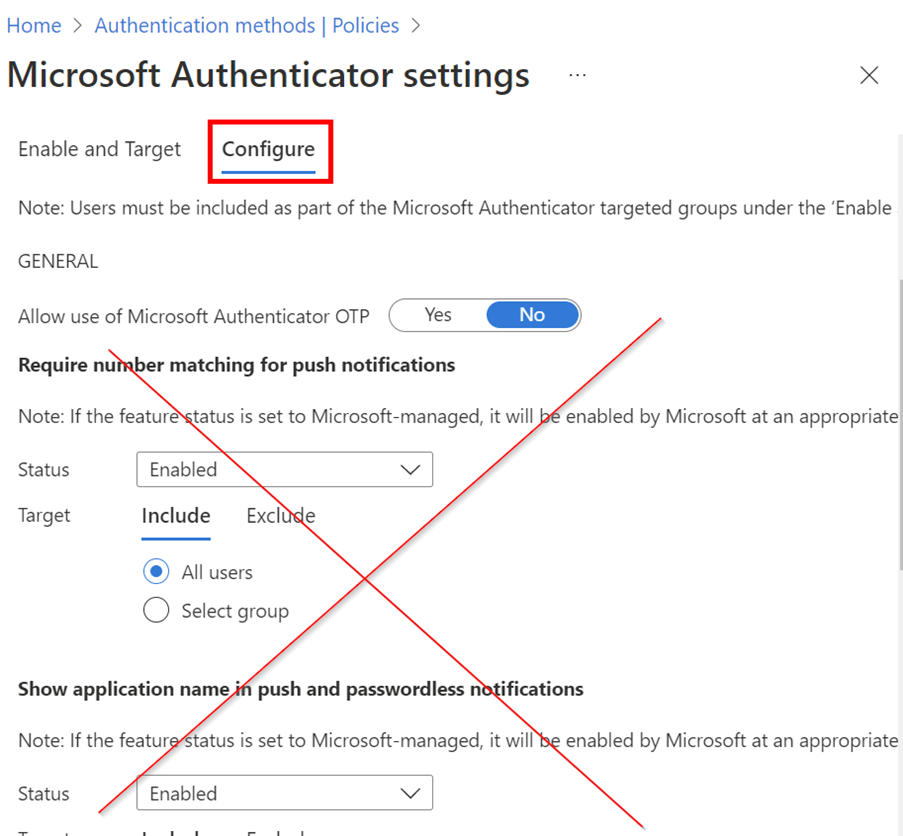This screenshot has width=903, height=836.
Task: Choose the Select group radio button
Action: [x=156, y=610]
